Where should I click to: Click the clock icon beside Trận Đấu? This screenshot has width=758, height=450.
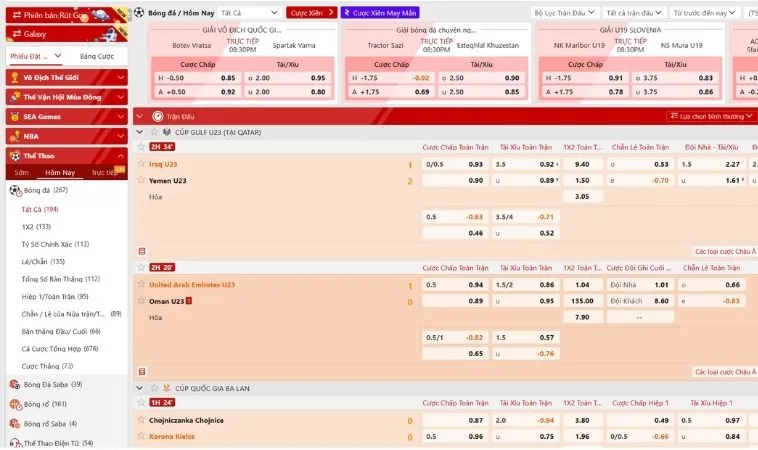[x=158, y=116]
